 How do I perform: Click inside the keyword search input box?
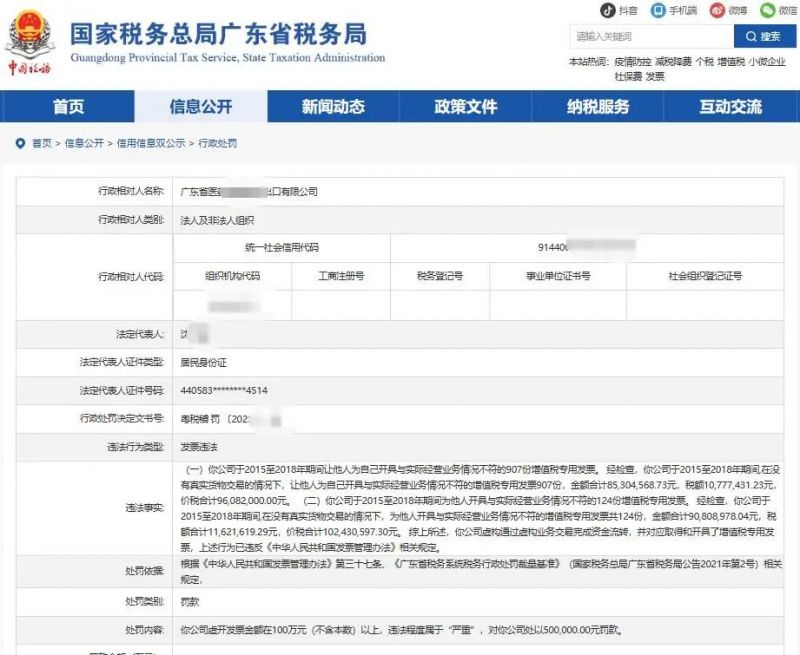tap(650, 36)
